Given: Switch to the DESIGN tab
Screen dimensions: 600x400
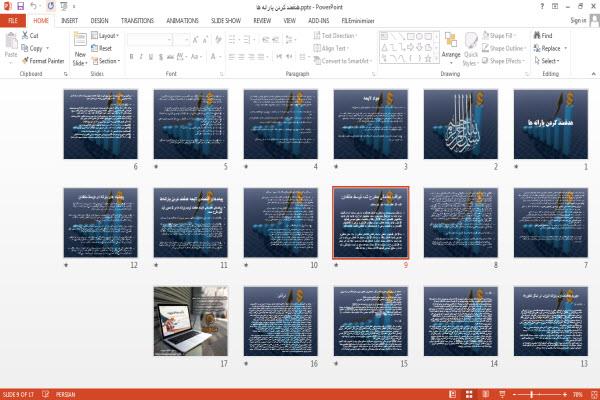Looking at the screenshot, I should (x=99, y=21).
